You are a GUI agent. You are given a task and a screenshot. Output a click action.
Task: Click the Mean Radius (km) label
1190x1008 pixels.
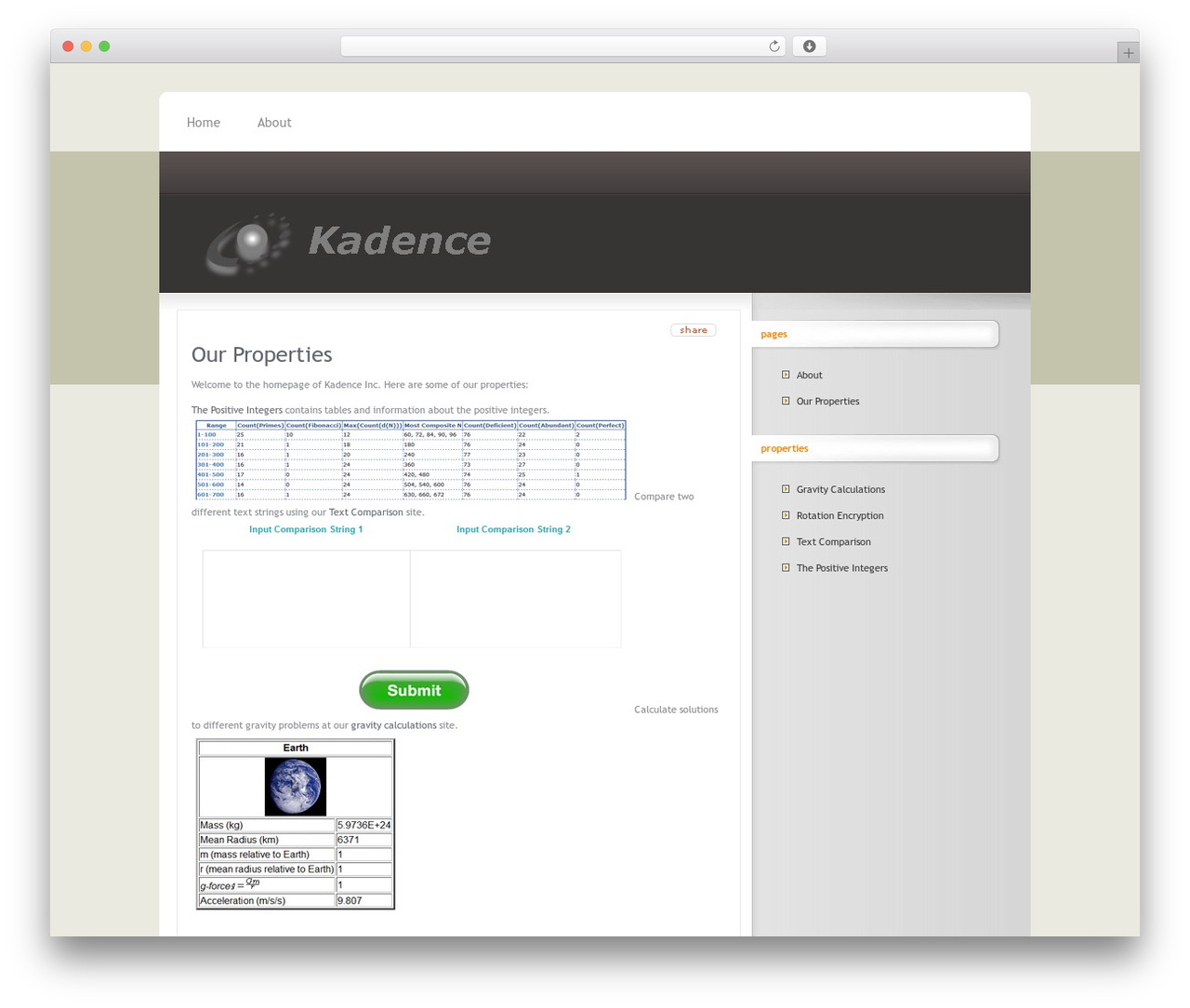coord(239,840)
